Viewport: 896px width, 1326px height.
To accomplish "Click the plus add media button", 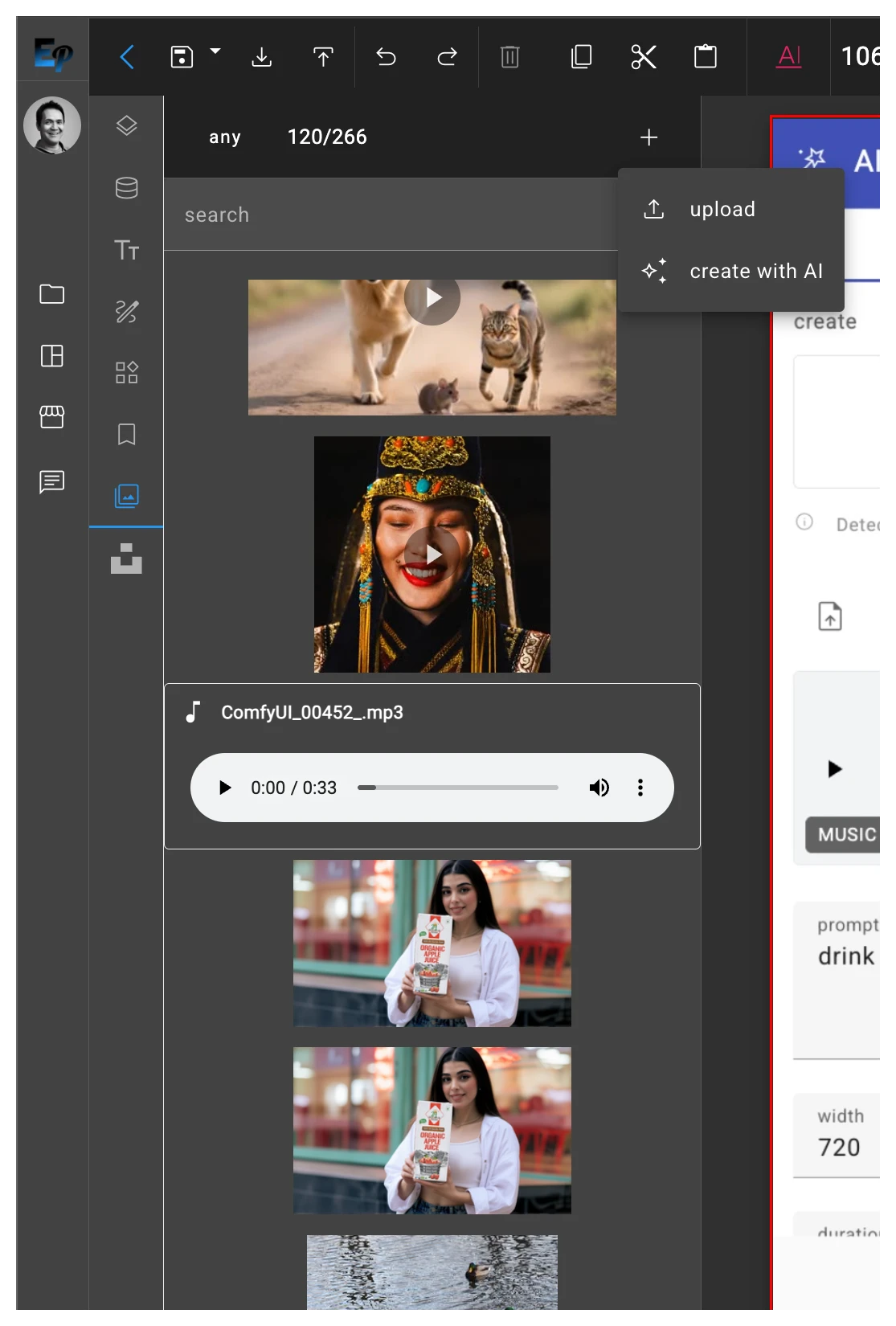I will tap(649, 137).
